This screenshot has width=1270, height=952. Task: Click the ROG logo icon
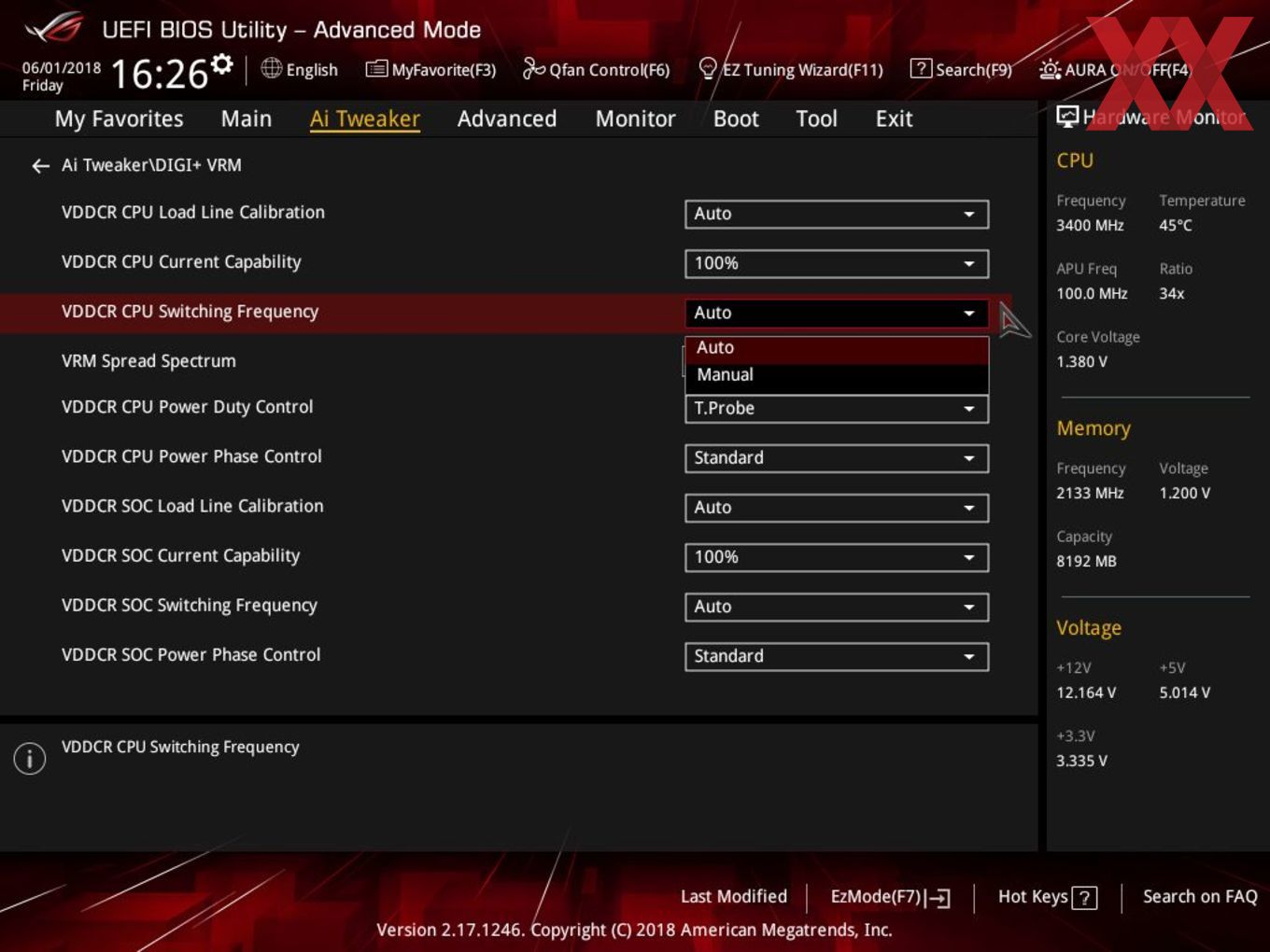coord(54,28)
